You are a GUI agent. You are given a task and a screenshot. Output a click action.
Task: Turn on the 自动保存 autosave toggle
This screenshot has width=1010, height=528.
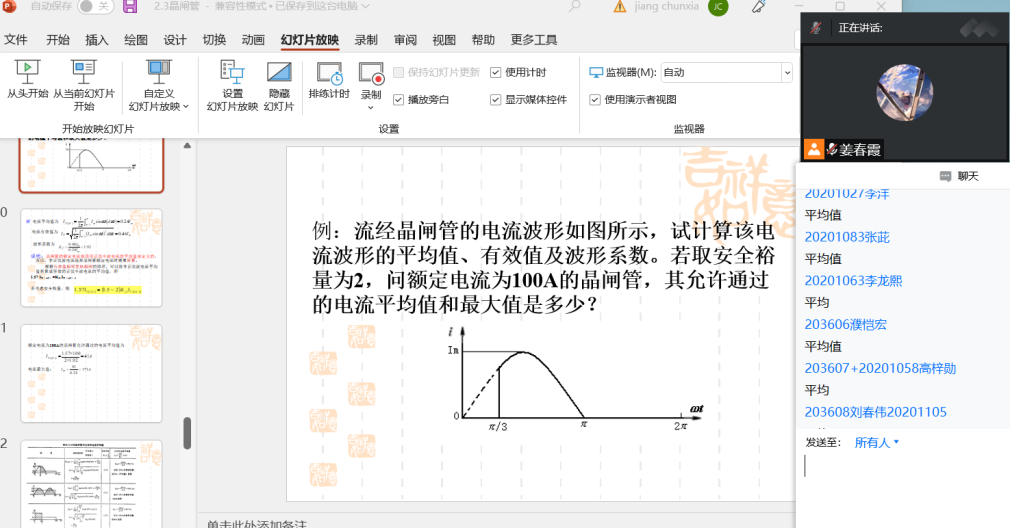[x=95, y=7]
